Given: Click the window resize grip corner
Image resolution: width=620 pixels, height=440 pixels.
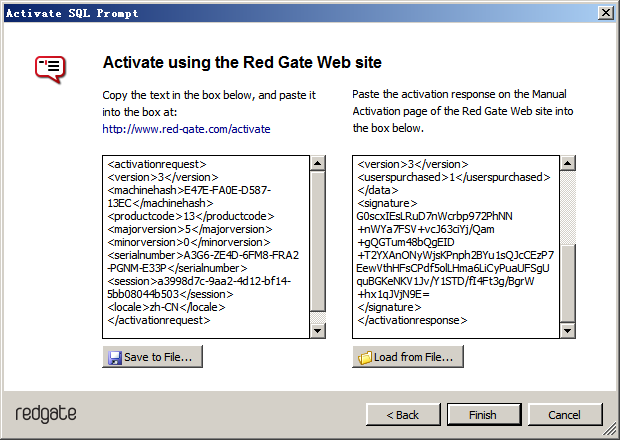Looking at the screenshot, I should 611,431.
